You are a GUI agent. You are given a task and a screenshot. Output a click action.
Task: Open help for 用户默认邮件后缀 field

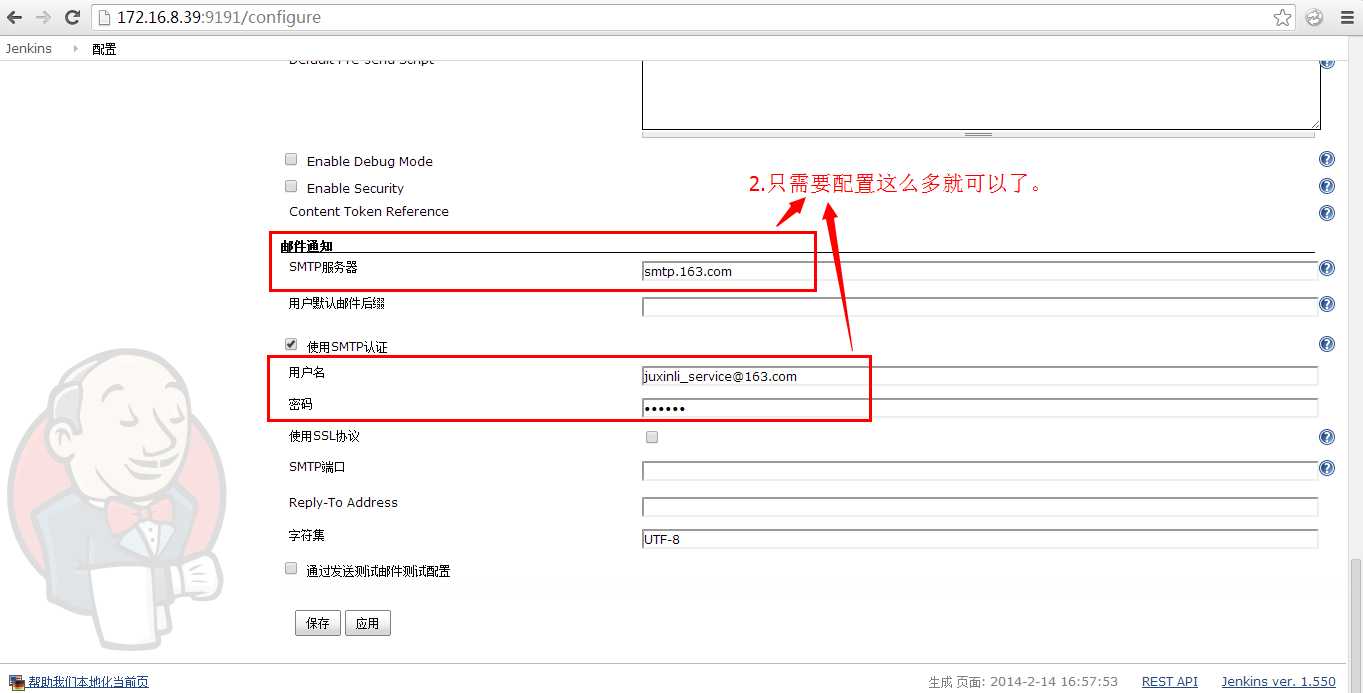(1327, 304)
